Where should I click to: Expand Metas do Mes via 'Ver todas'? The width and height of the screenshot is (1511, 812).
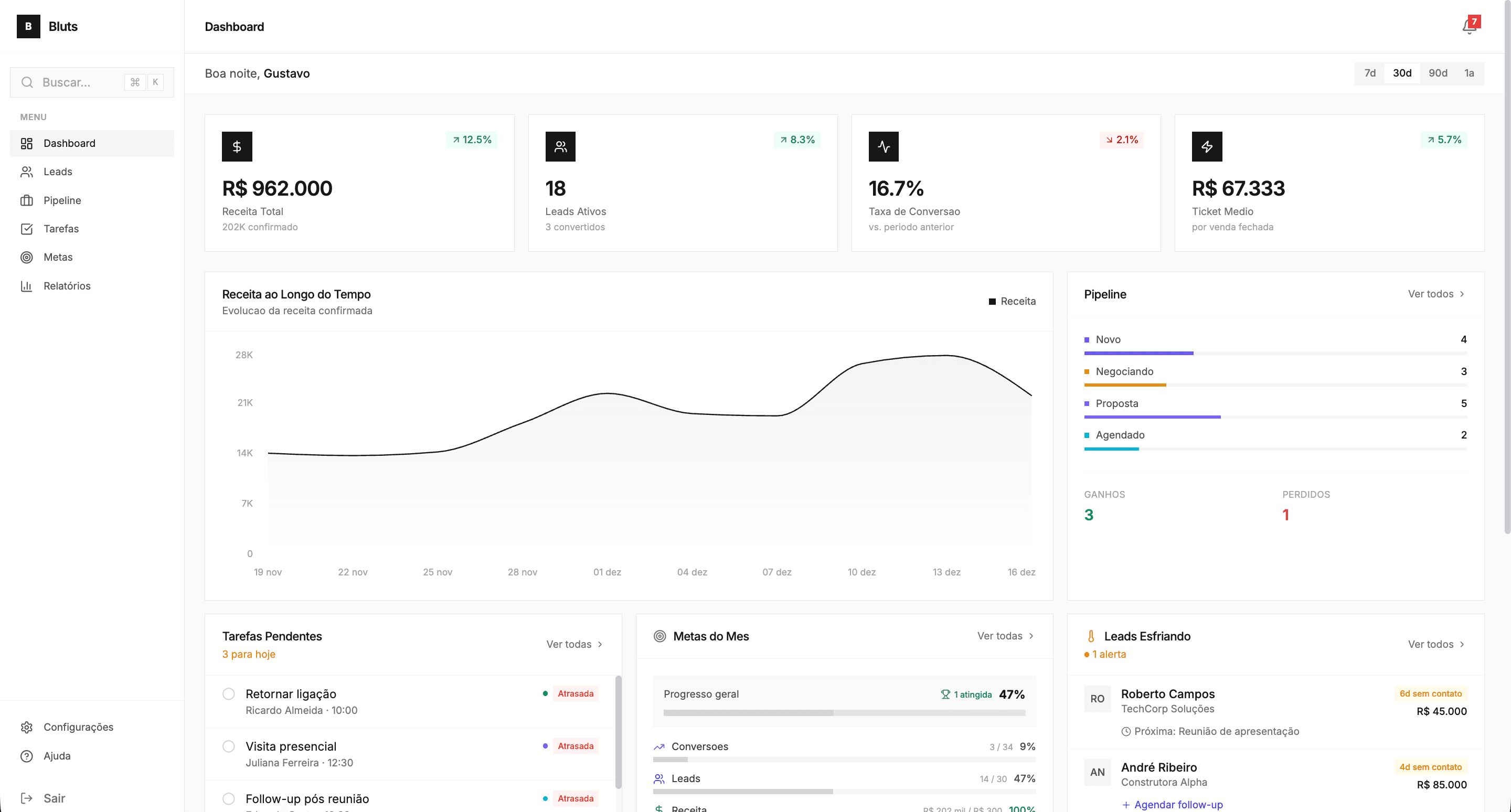pos(1004,636)
